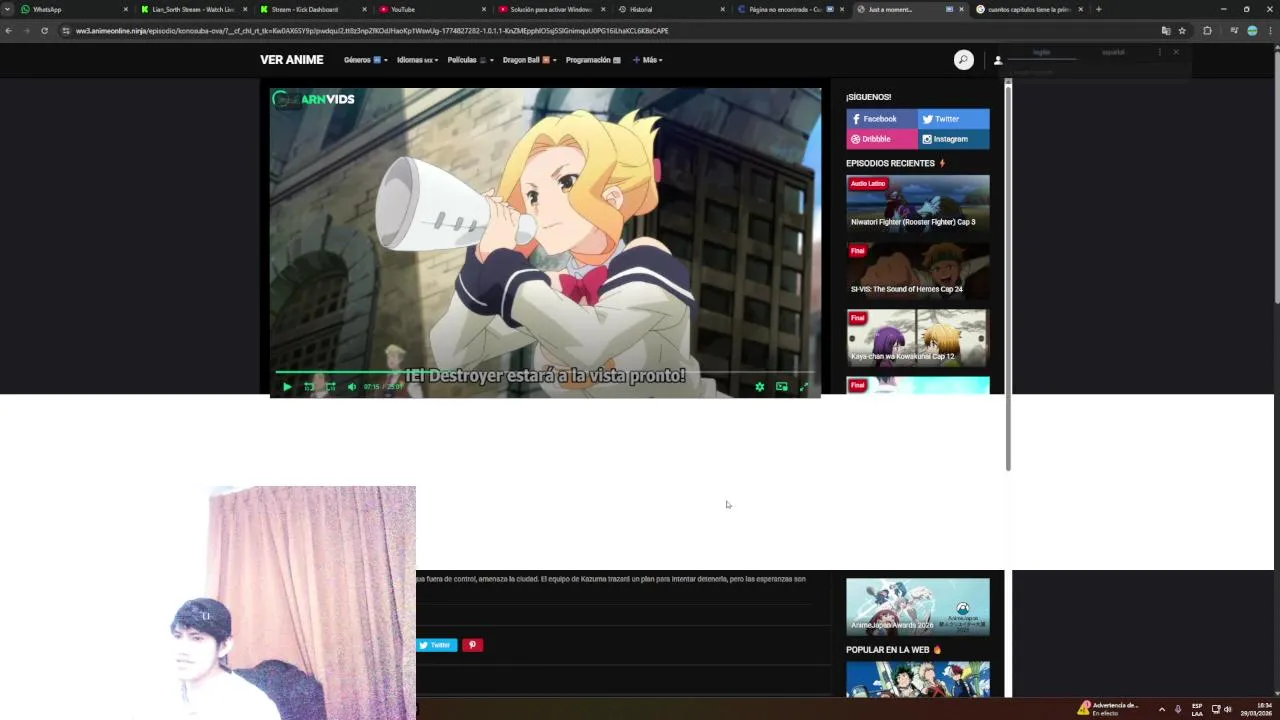Open the browser profile avatar
This screenshot has height=720, width=1280.
tap(1252, 30)
